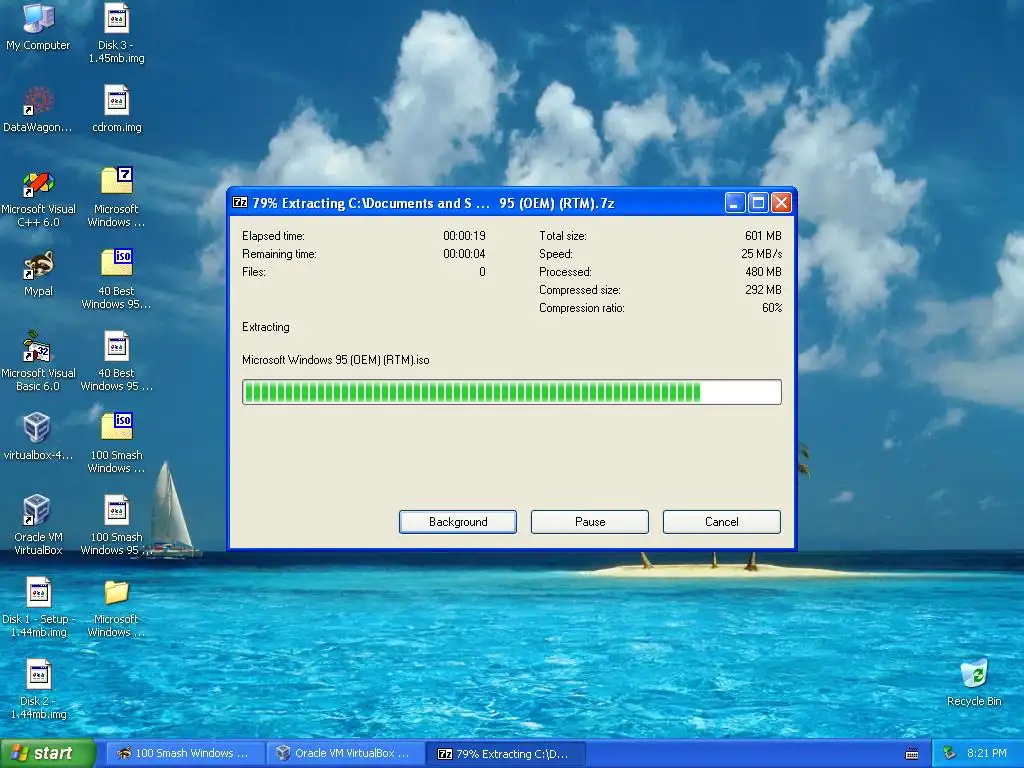Image resolution: width=1024 pixels, height=768 pixels.
Task: Click the keyboard icon in the system tray
Action: point(912,754)
